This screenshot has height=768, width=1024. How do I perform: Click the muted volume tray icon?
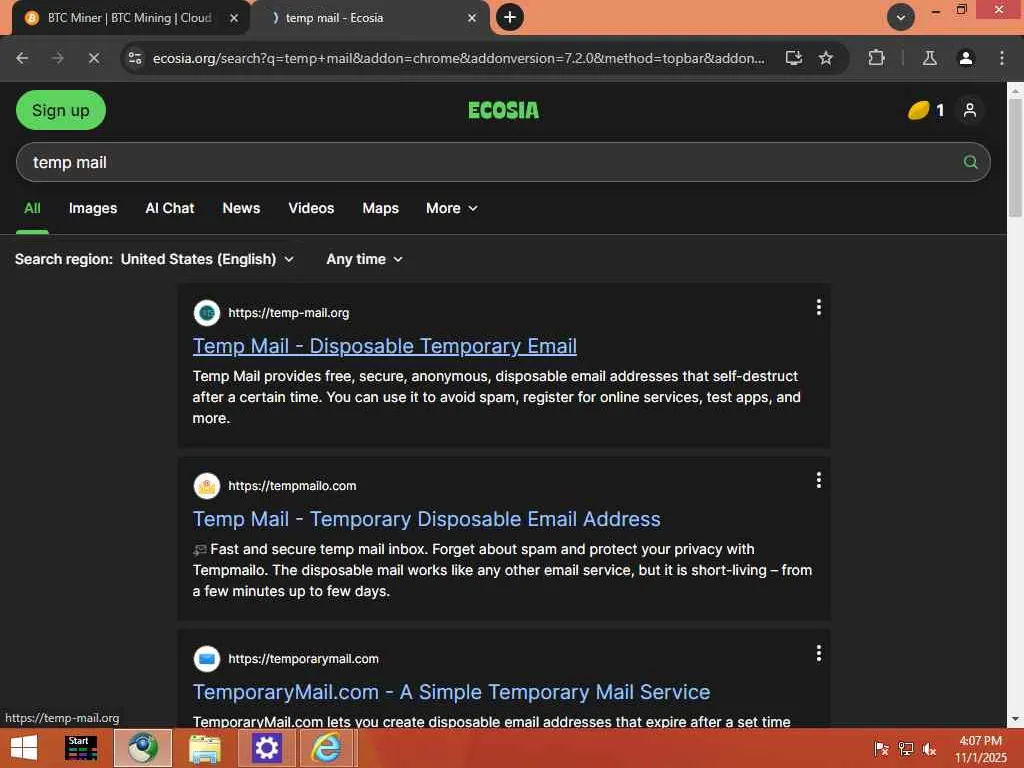click(x=929, y=749)
